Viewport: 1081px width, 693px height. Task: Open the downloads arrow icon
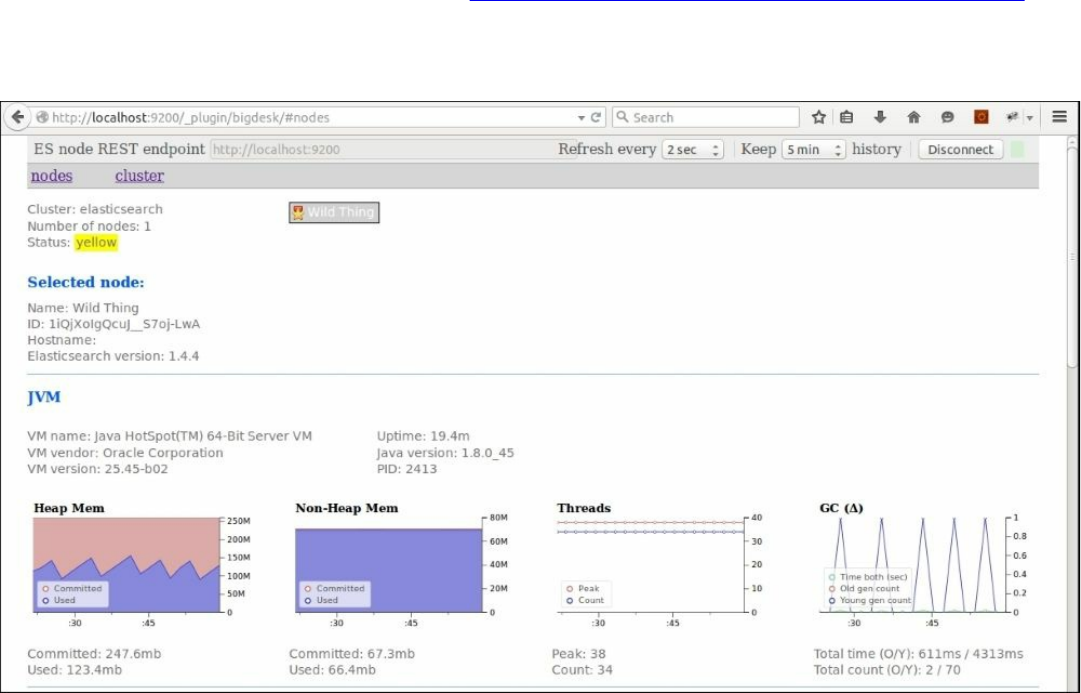point(880,117)
